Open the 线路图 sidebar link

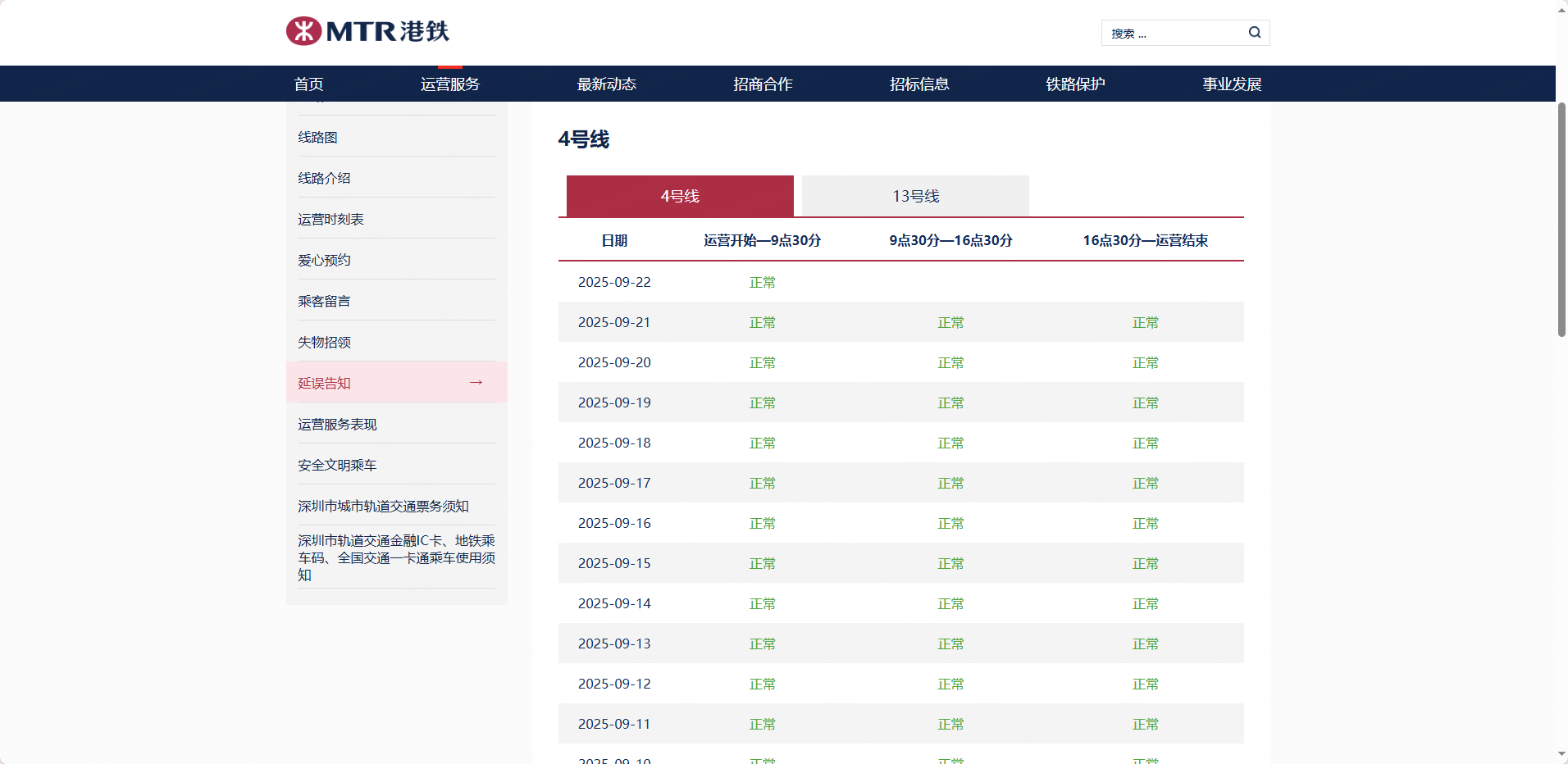319,136
